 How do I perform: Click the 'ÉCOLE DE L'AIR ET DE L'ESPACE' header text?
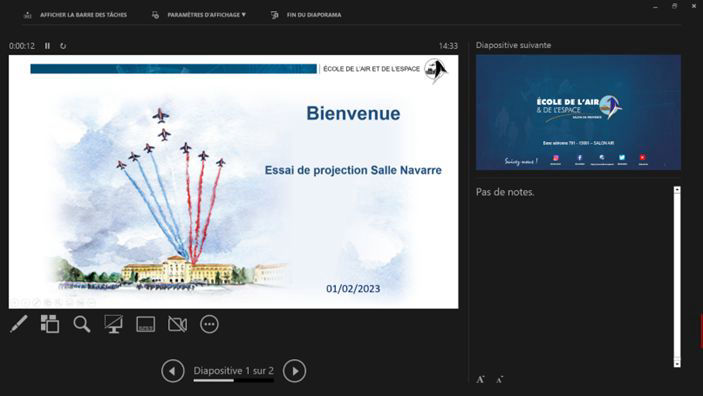click(372, 69)
